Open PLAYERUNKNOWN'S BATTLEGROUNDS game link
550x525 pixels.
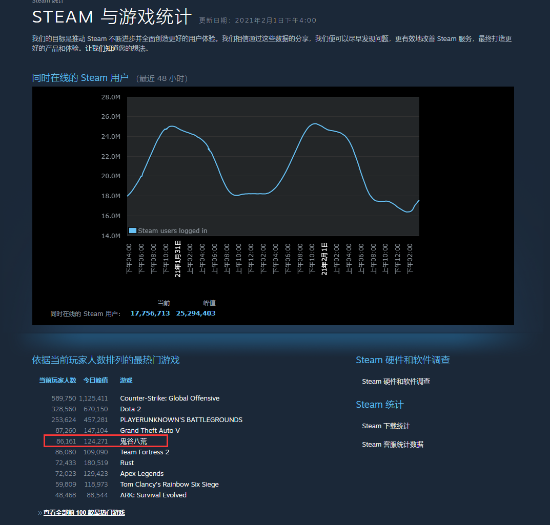[181, 420]
